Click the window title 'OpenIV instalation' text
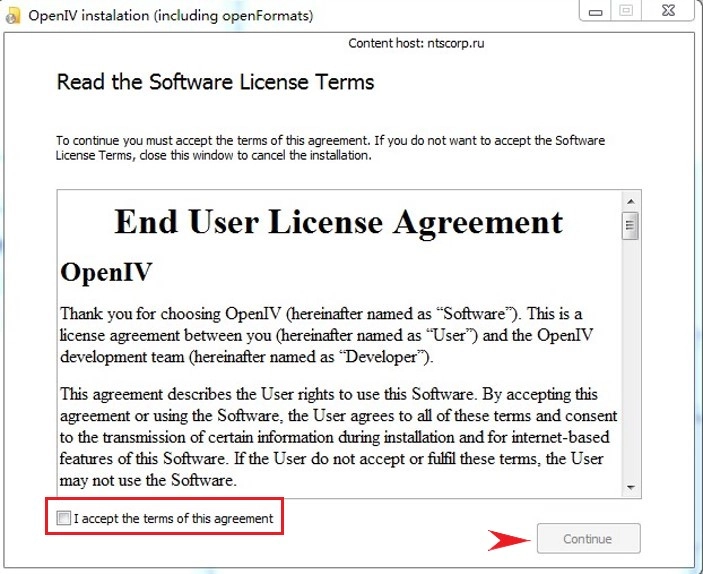This screenshot has height=574, width=703. click(169, 16)
